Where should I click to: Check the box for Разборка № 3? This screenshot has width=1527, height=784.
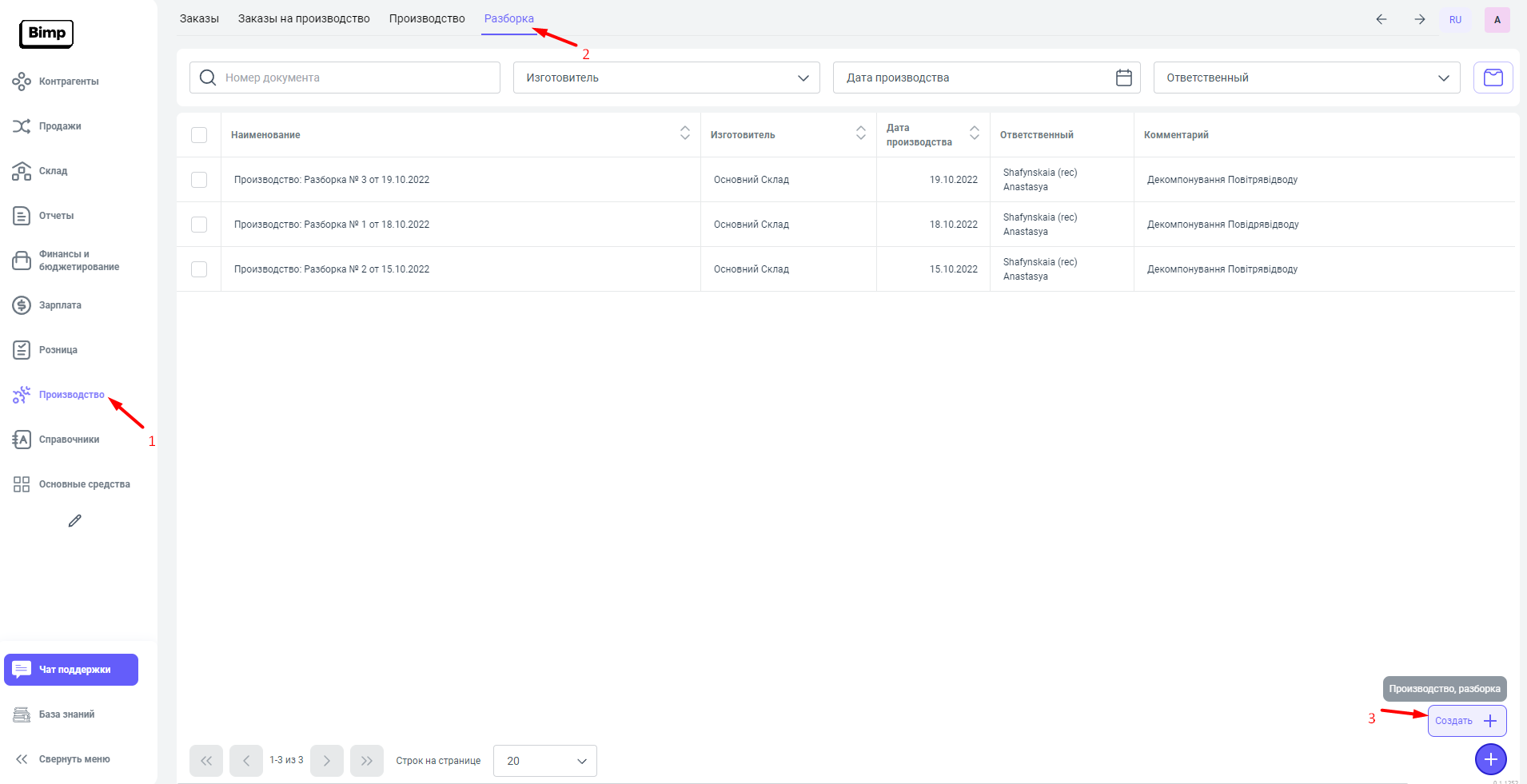click(199, 180)
